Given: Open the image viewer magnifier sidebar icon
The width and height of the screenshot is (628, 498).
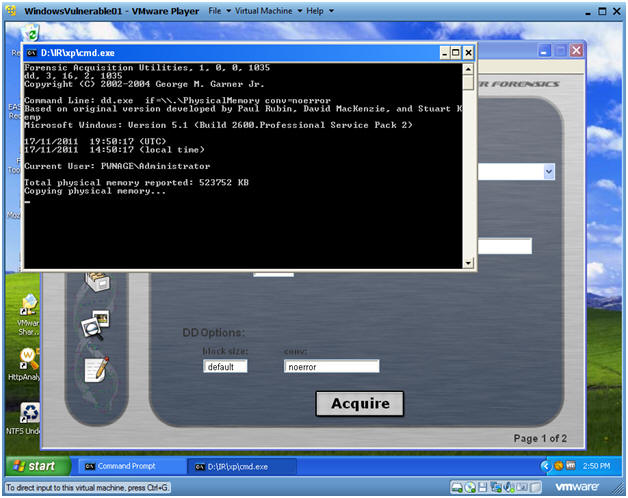Looking at the screenshot, I should pyautogui.click(x=95, y=325).
